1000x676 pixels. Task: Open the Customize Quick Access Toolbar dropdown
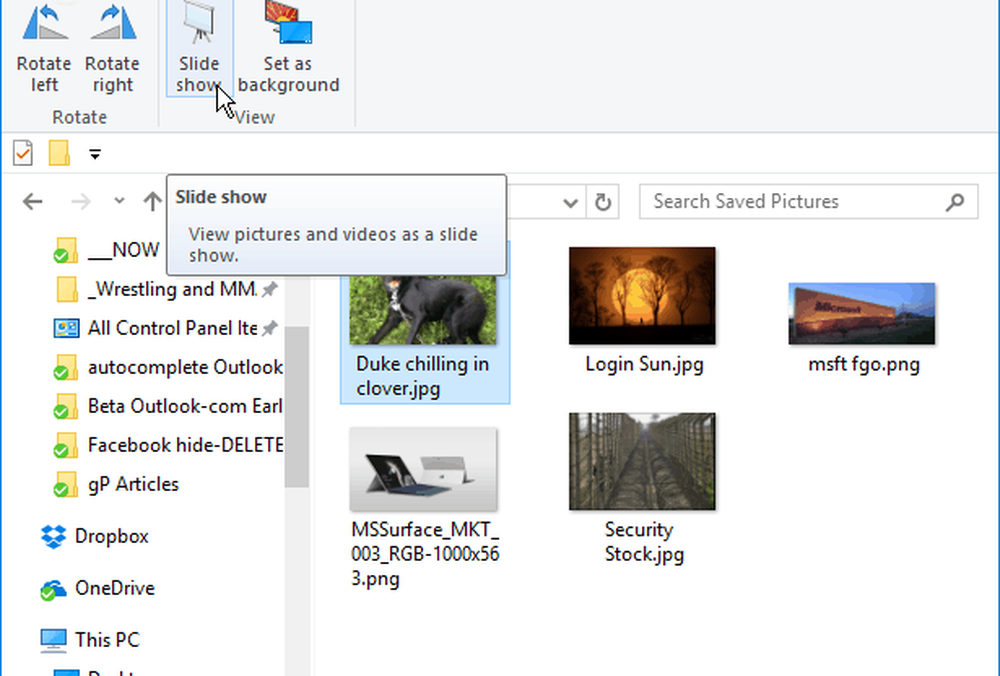pyautogui.click(x=95, y=154)
